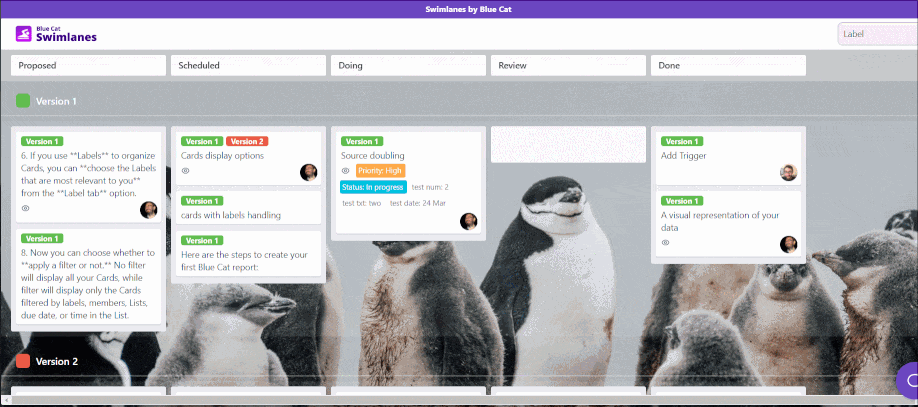Click the member avatar on the step 6 card
Image resolution: width=918 pixels, height=407 pixels.
(149, 210)
